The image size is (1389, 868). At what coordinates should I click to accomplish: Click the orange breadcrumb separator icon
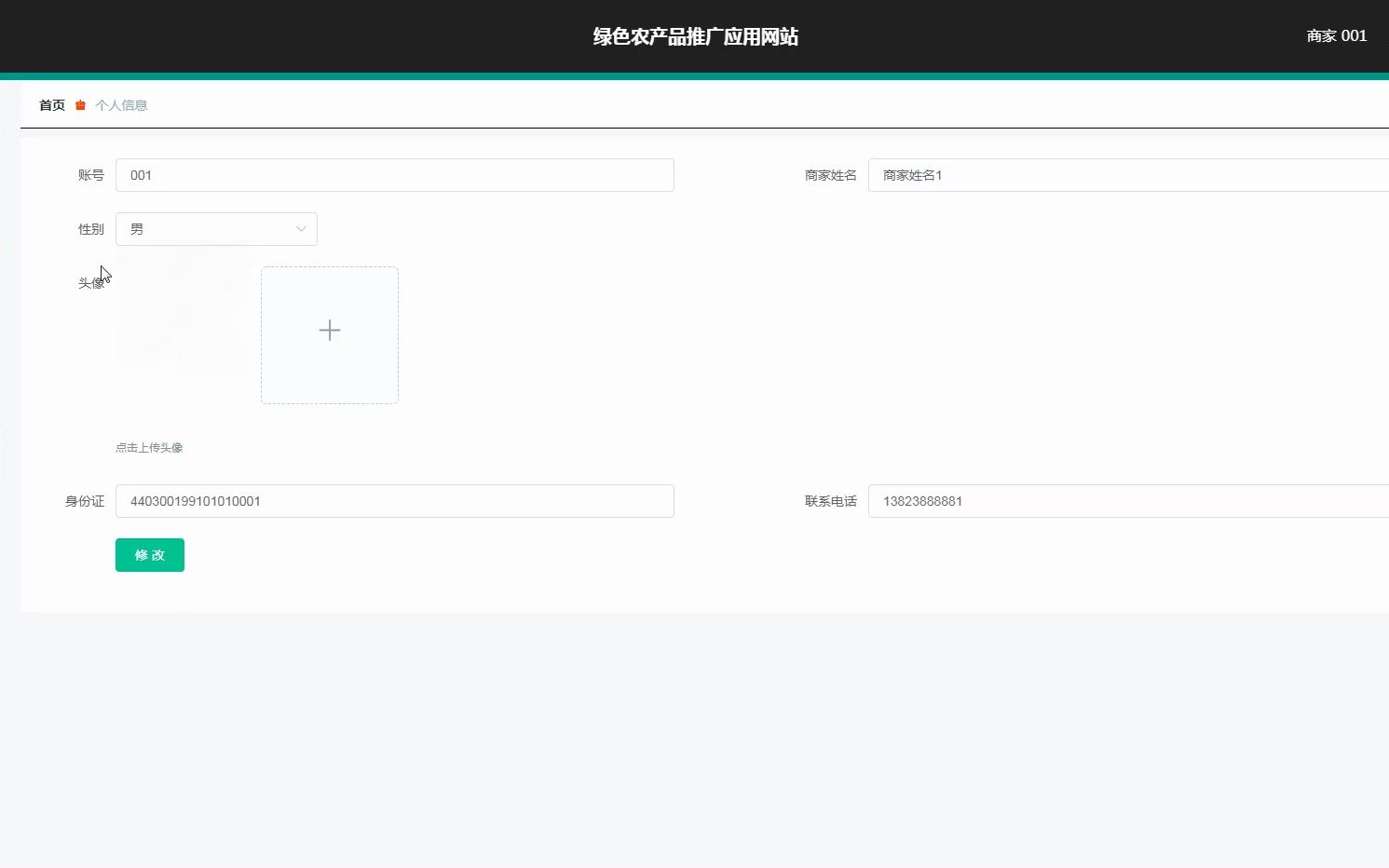80,105
